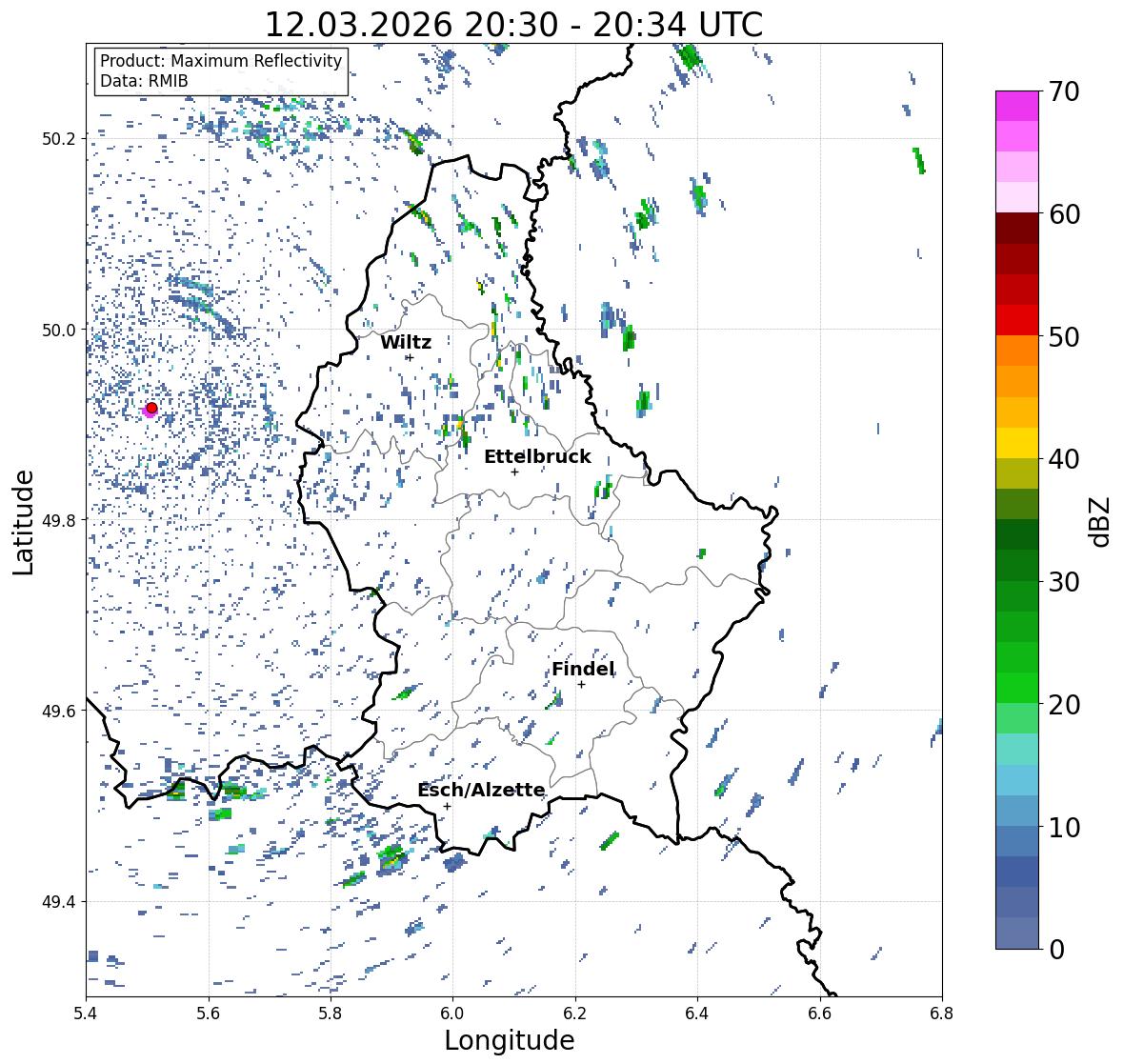
Task: Click the longitude tick label 6.4
Action: (697, 1013)
